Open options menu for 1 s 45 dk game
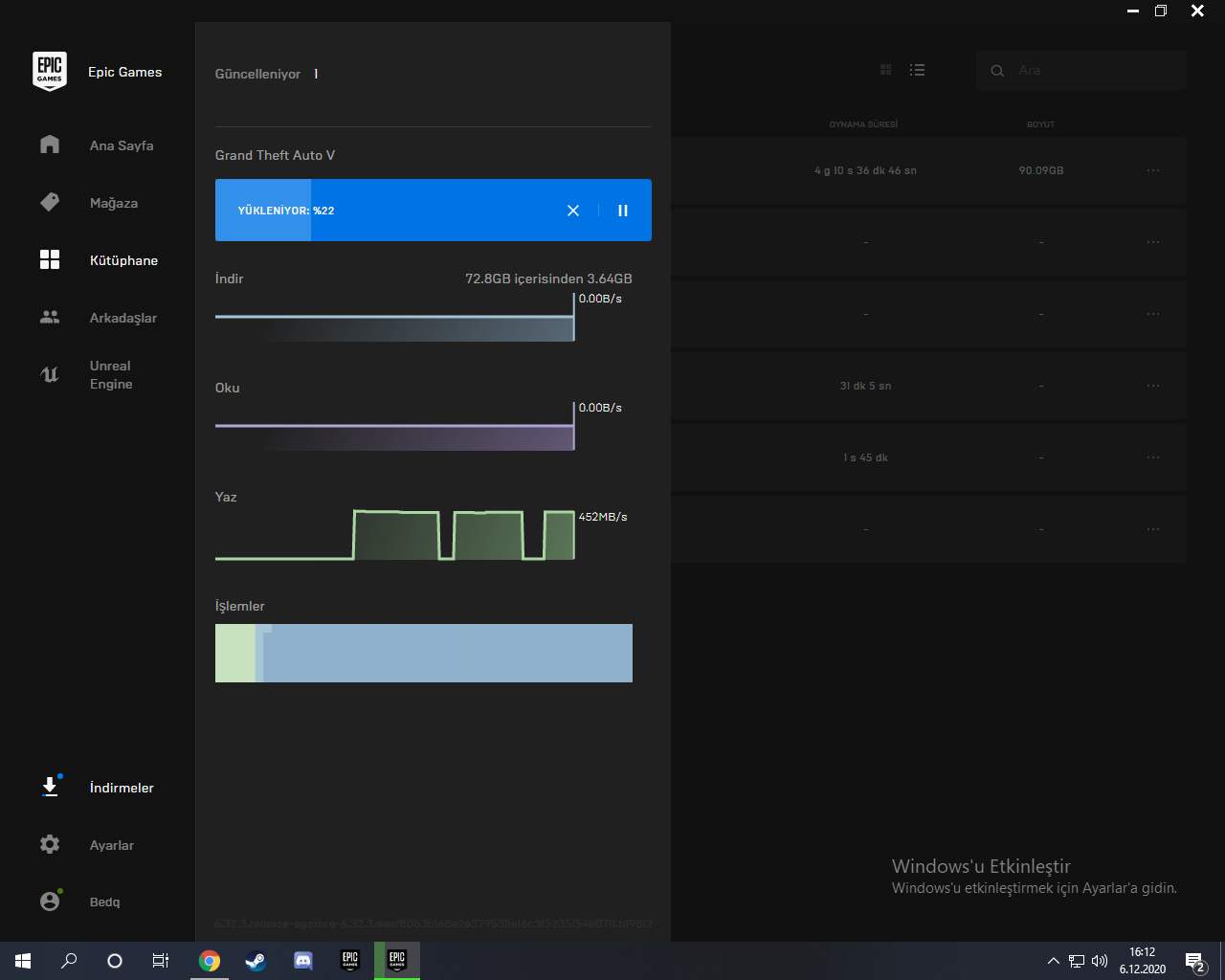Viewport: 1225px width, 980px height. coord(1153,457)
